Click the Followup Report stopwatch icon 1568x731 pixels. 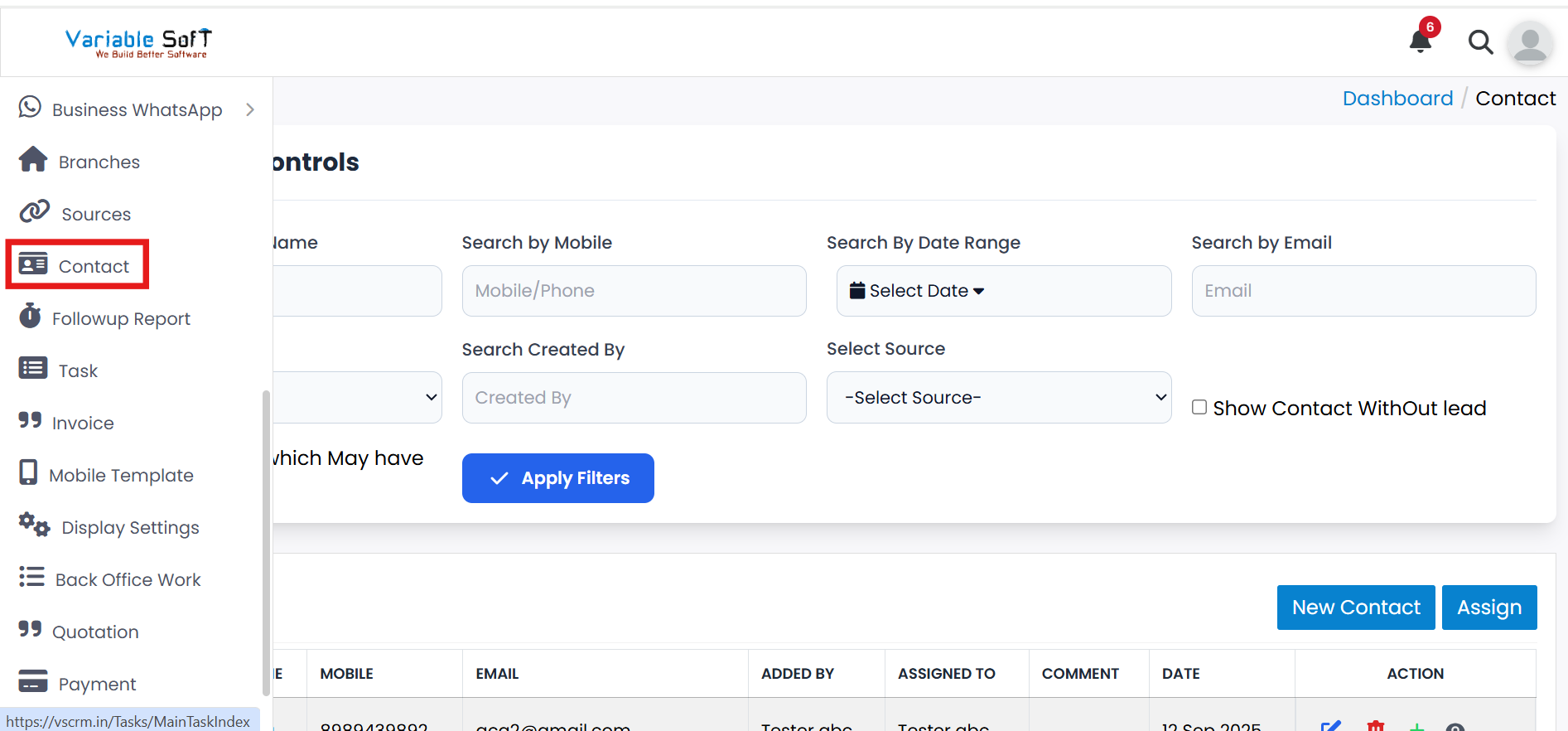click(31, 317)
